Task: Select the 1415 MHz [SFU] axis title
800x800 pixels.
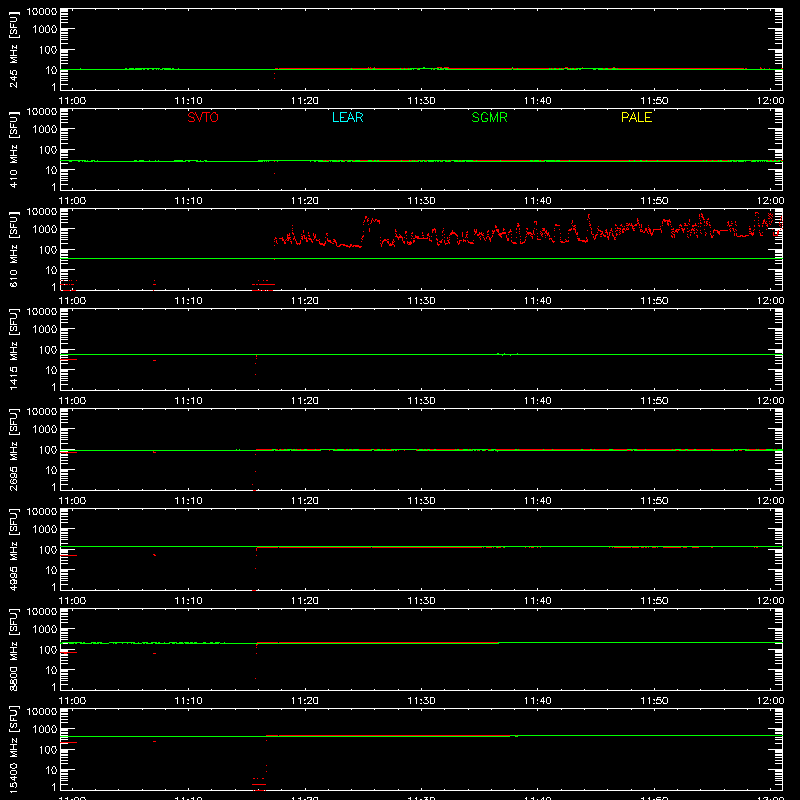Action: point(14,349)
